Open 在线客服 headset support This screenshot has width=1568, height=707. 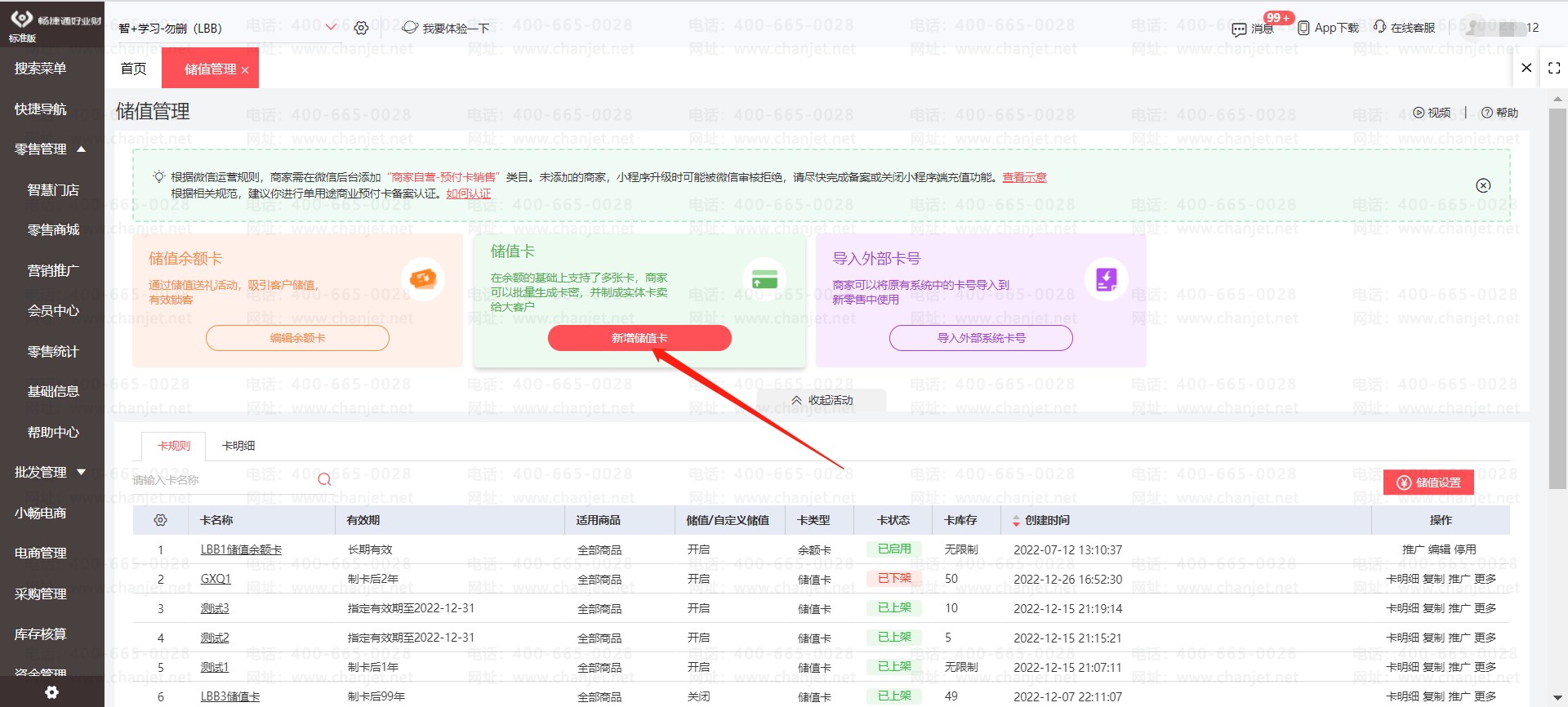click(1379, 27)
